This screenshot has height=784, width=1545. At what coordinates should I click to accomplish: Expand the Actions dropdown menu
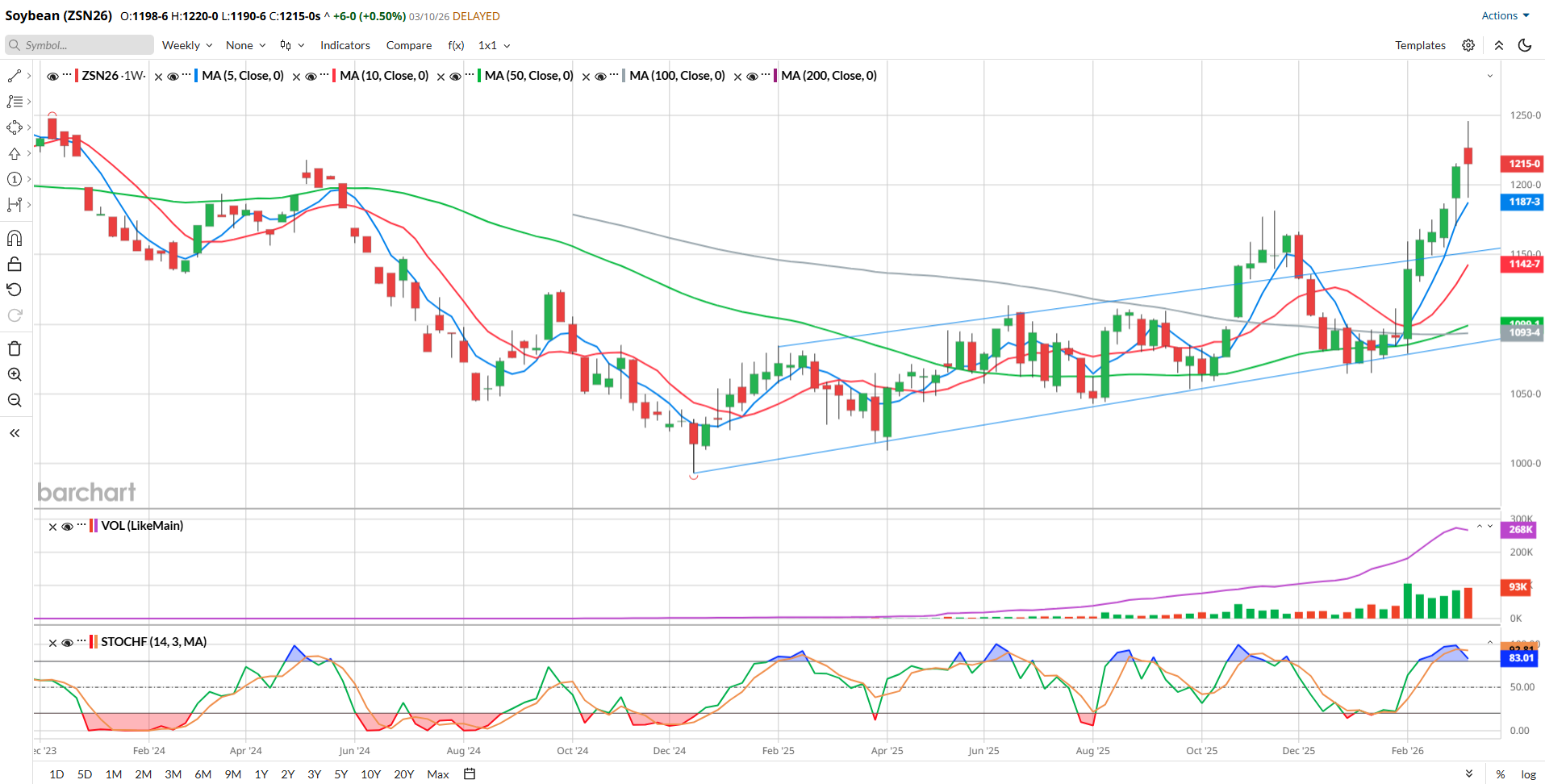pos(1505,15)
